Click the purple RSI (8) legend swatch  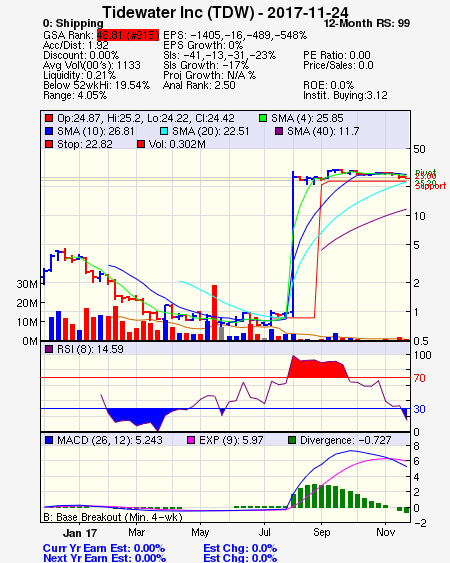click(x=49, y=349)
